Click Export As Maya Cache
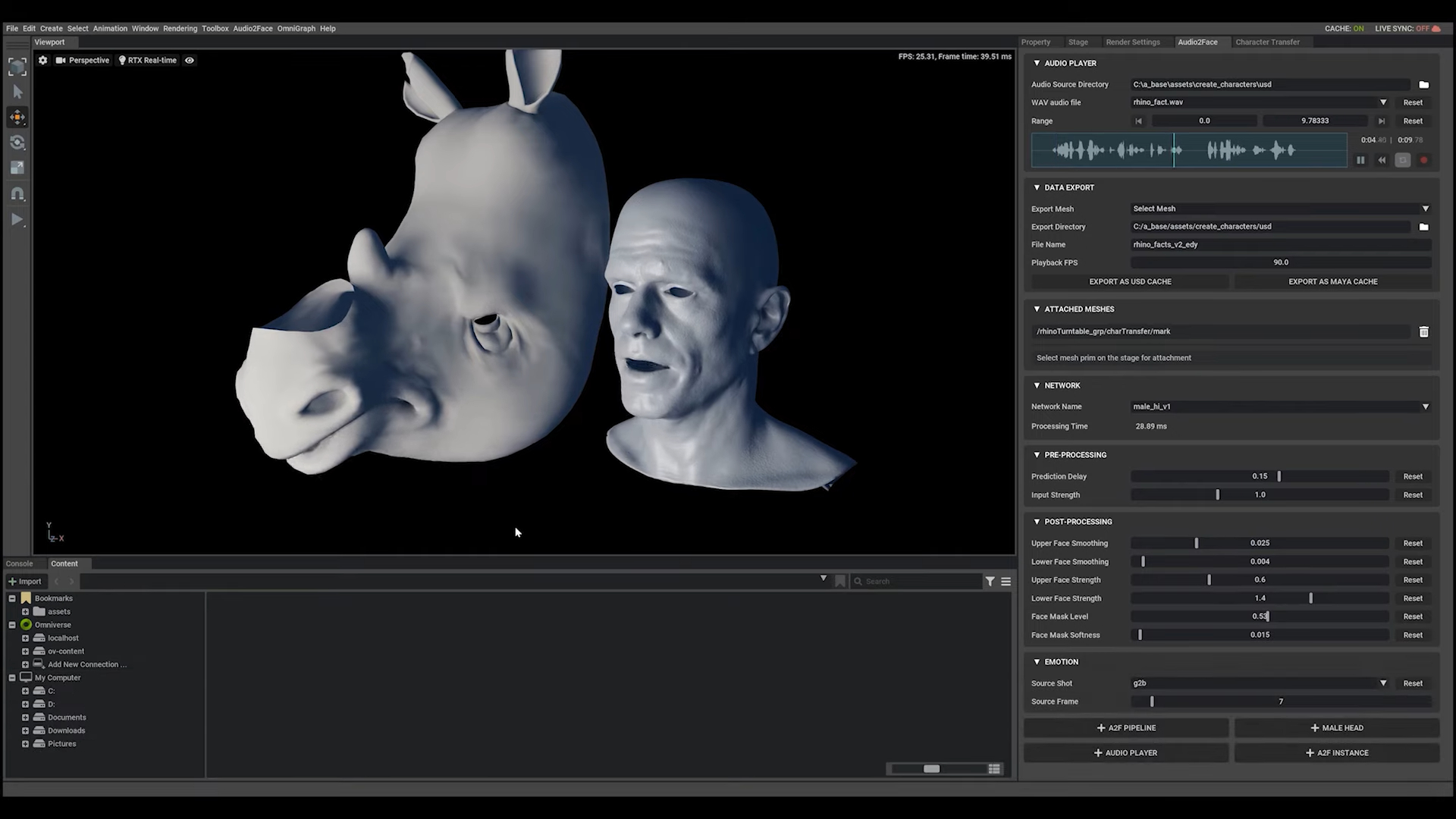 (1333, 281)
